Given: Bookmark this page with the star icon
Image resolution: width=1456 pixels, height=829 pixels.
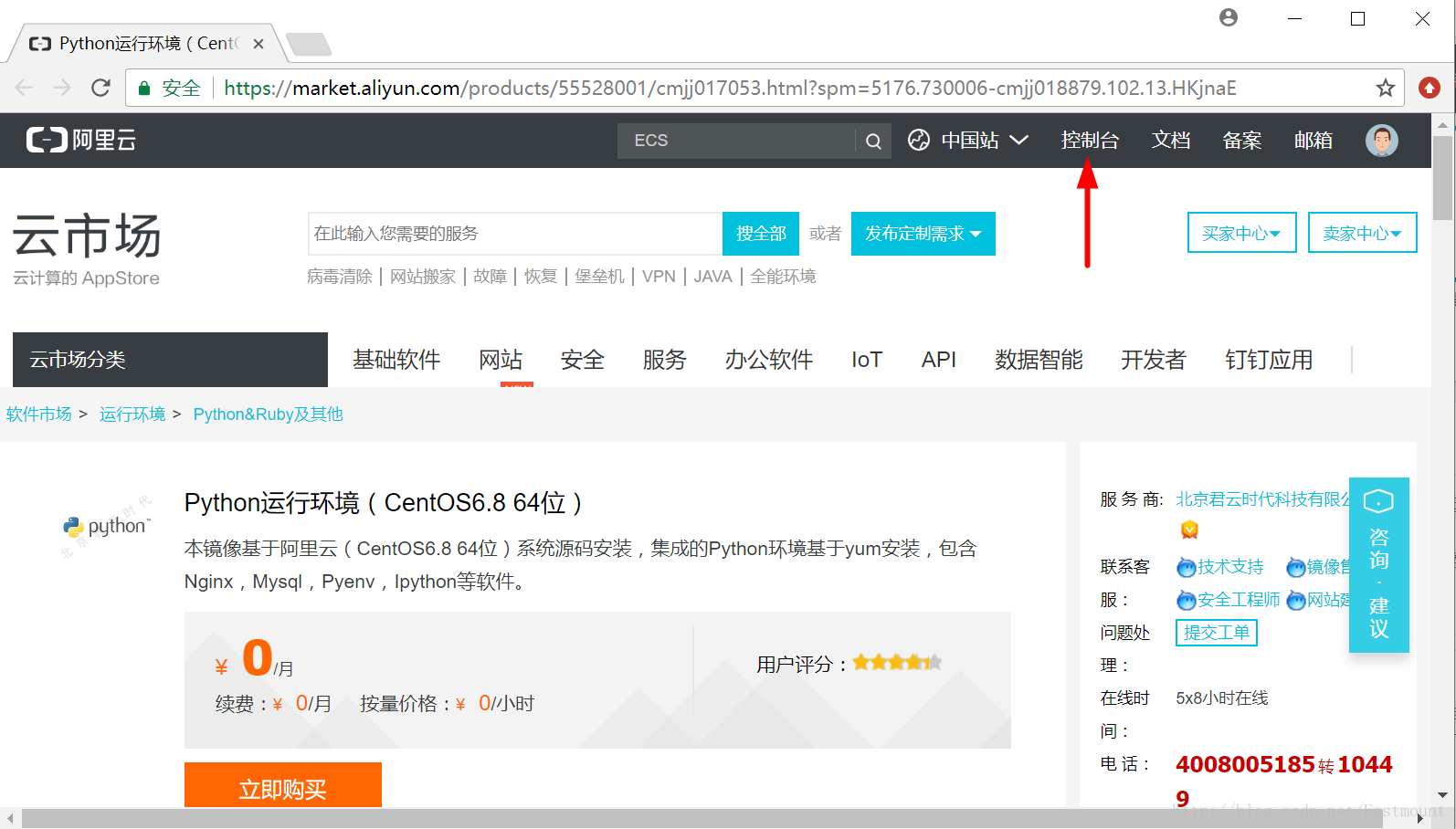Looking at the screenshot, I should [x=1385, y=88].
